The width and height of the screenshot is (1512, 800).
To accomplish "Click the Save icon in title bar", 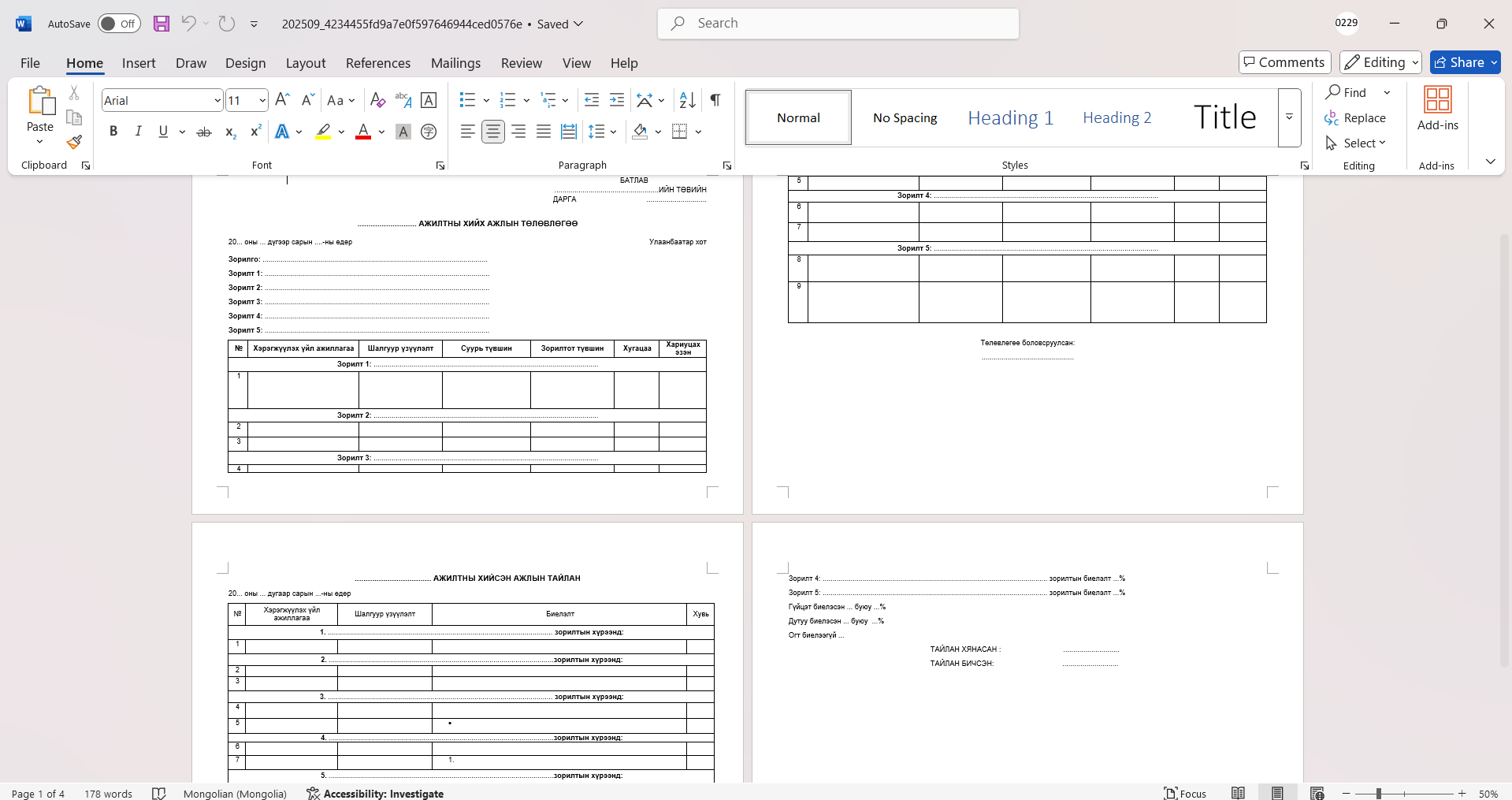I will [x=162, y=24].
